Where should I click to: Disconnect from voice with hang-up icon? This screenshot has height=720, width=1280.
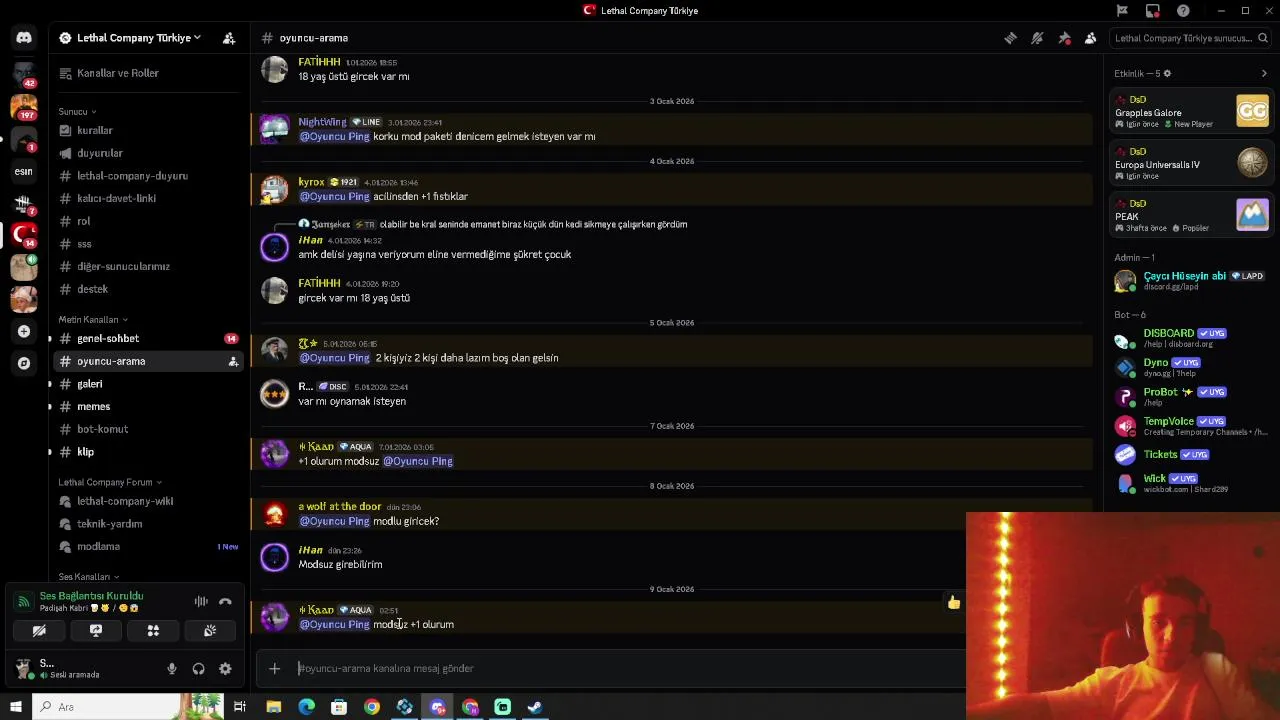tap(225, 601)
